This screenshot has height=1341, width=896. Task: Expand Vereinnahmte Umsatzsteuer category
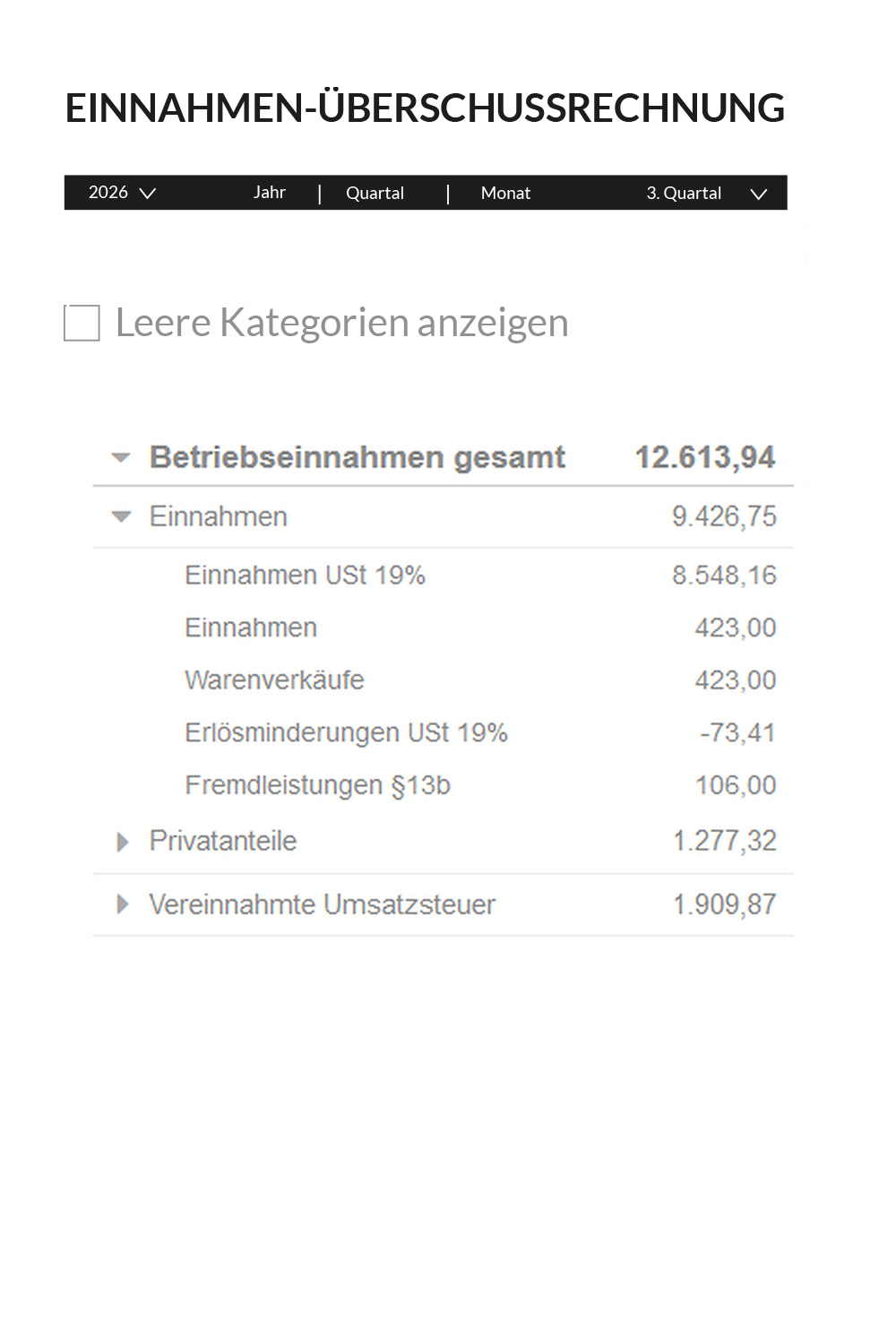point(123,904)
